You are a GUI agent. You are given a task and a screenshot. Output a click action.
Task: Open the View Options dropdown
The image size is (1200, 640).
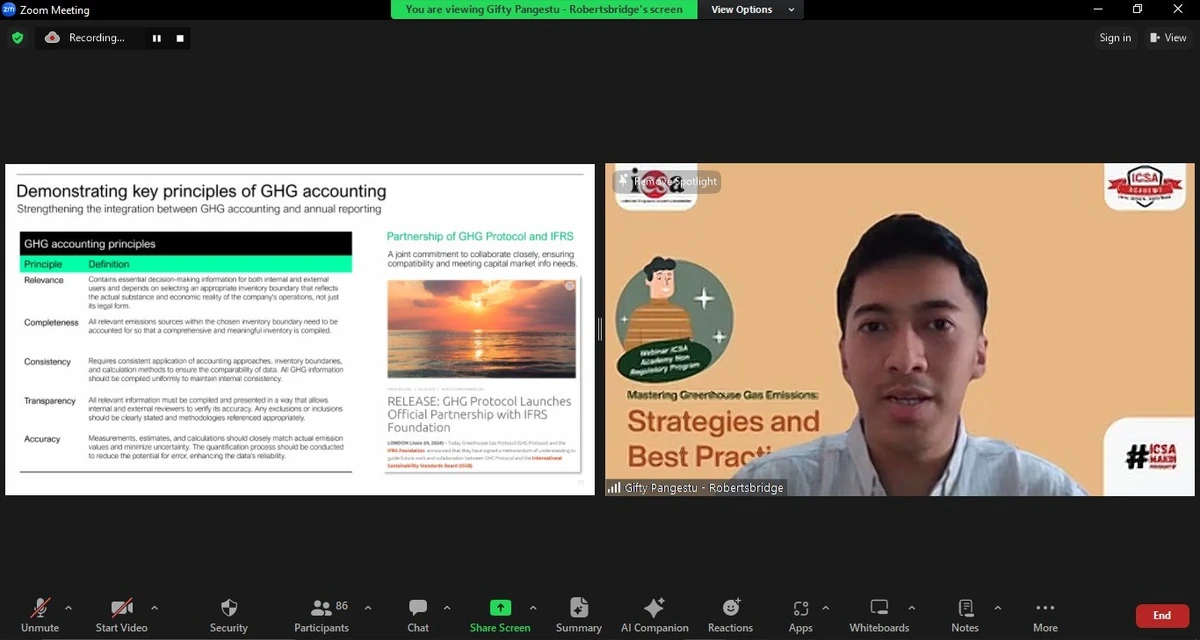(751, 9)
